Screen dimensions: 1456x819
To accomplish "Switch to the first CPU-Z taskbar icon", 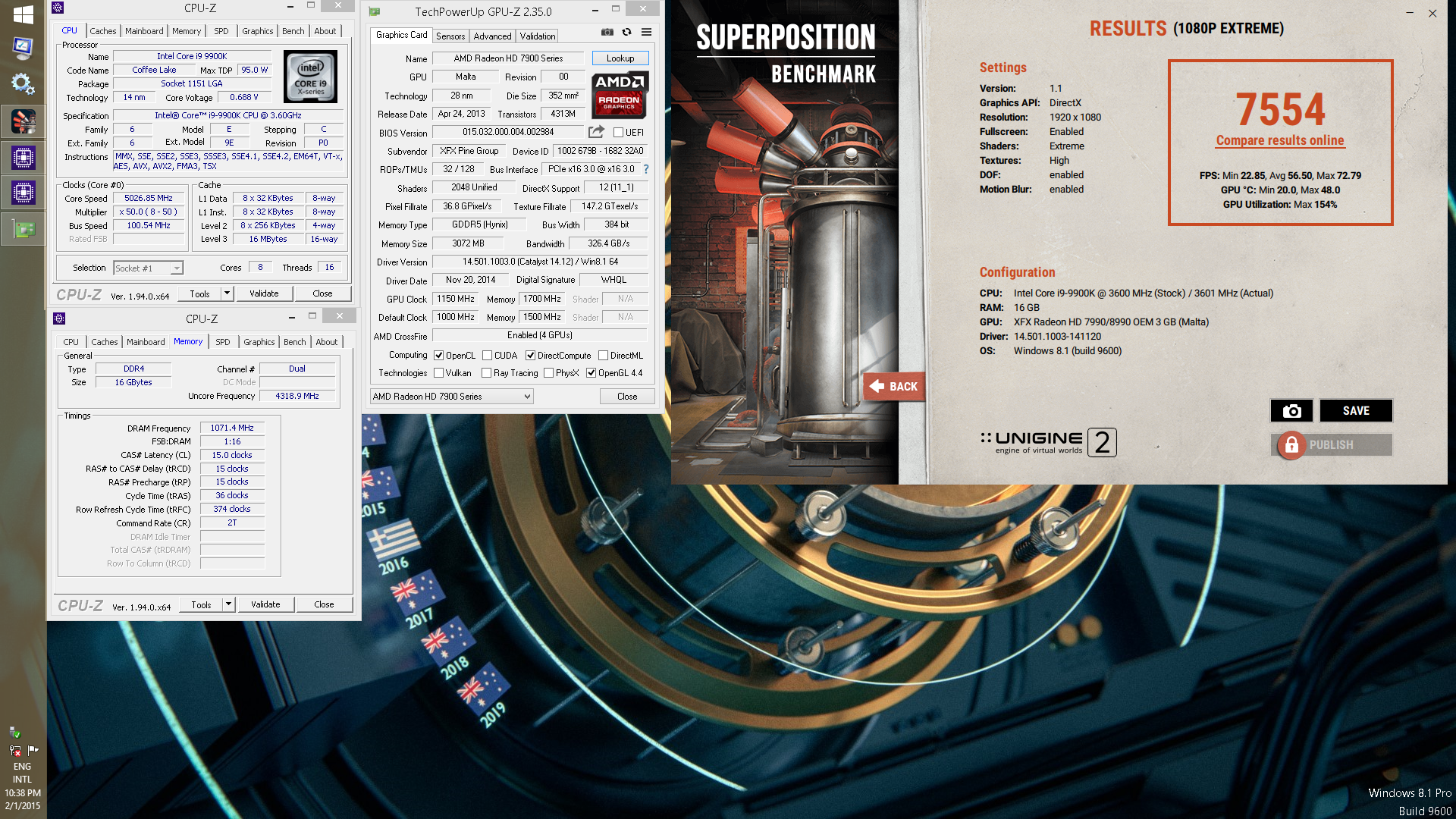I will point(23,157).
